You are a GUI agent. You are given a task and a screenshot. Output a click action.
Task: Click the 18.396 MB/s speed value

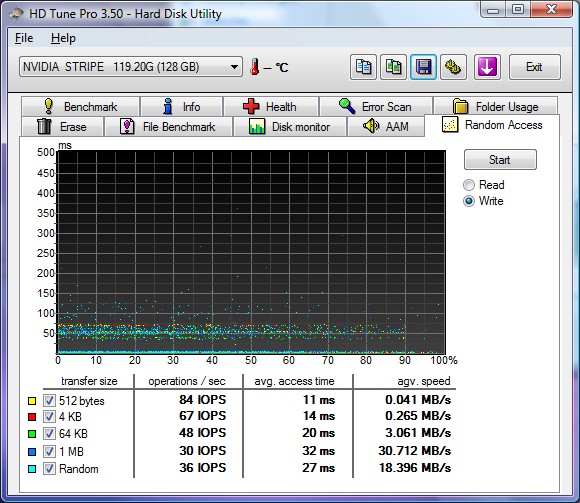pos(415,468)
